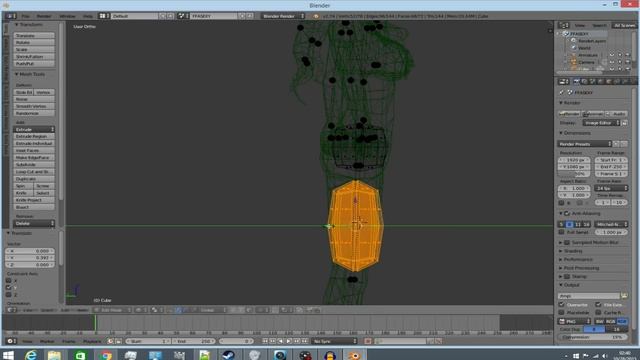
Task: Click the Knife Project button
Action: (x=34, y=200)
